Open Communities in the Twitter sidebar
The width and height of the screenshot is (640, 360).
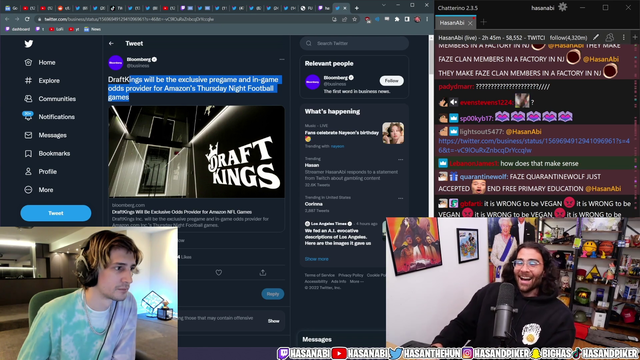[x=50, y=99]
